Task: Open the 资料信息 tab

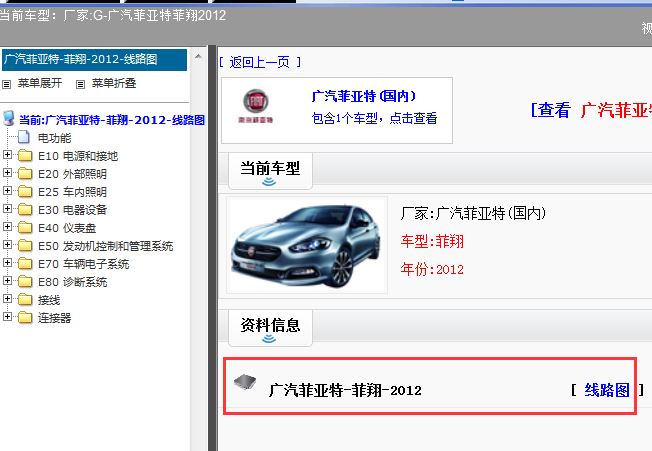Action: tap(270, 328)
